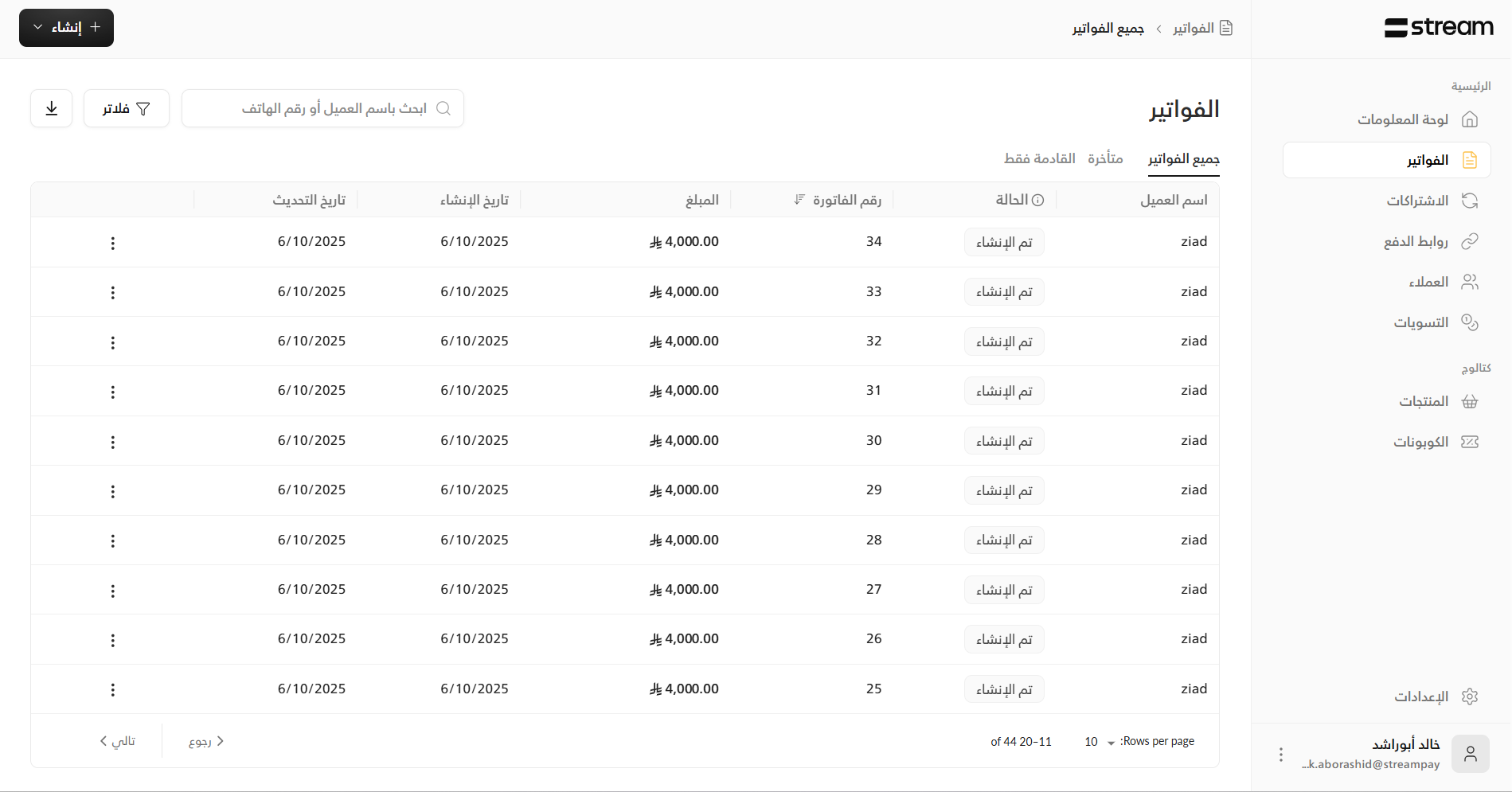
Task: Open the Rows per page dropdown
Action: (x=1099, y=742)
